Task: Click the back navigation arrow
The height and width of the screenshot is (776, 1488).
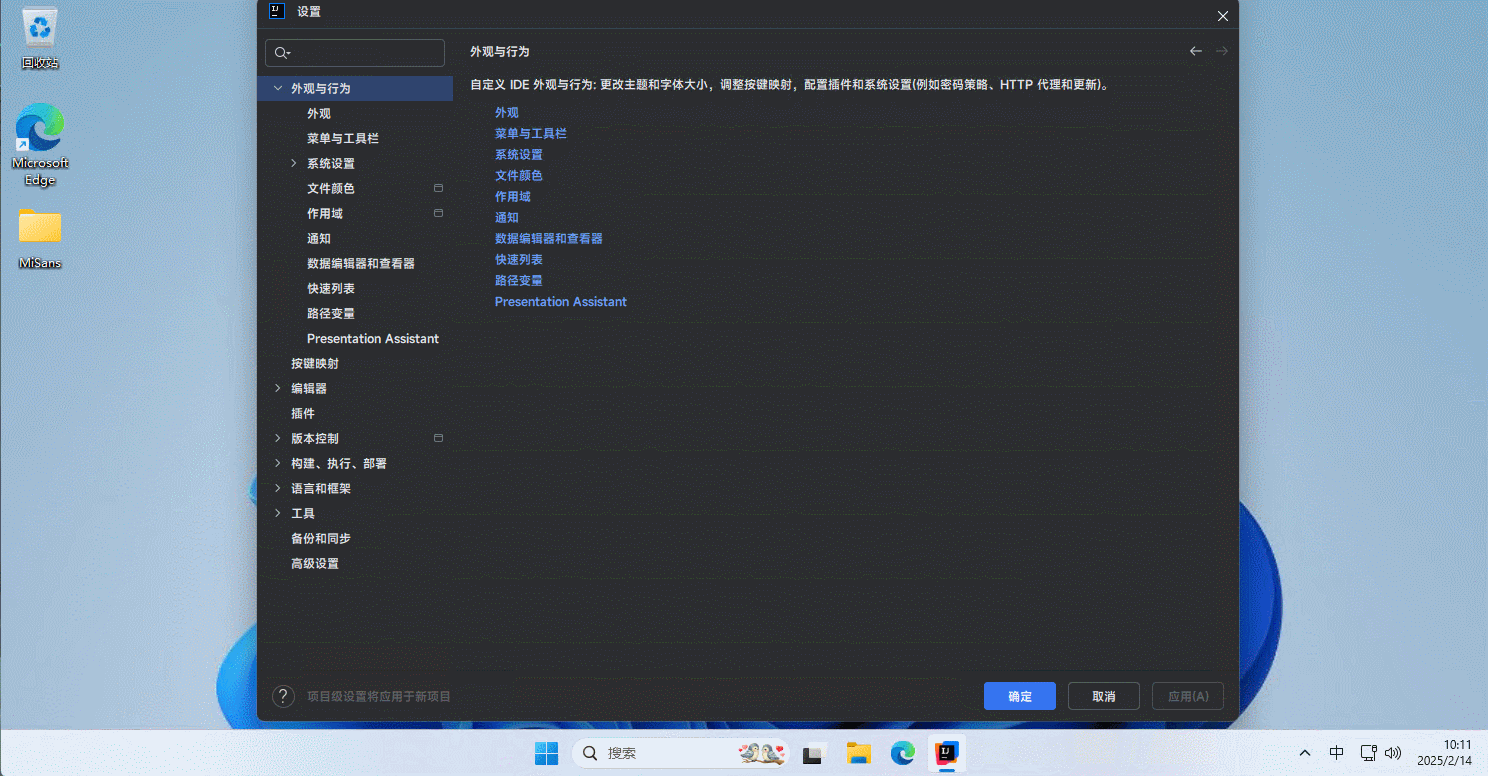Action: [1195, 51]
